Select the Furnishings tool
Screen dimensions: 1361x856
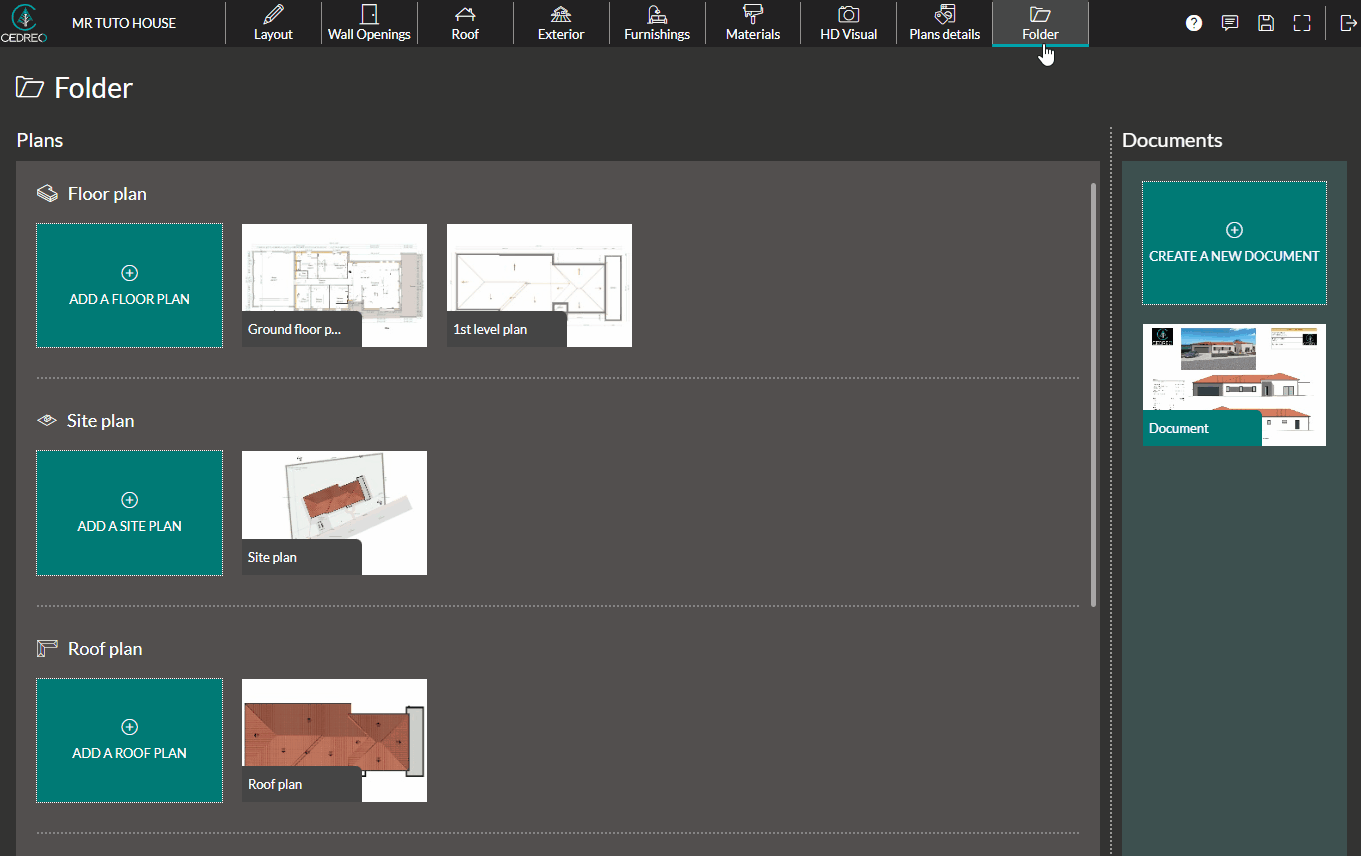pyautogui.click(x=656, y=22)
